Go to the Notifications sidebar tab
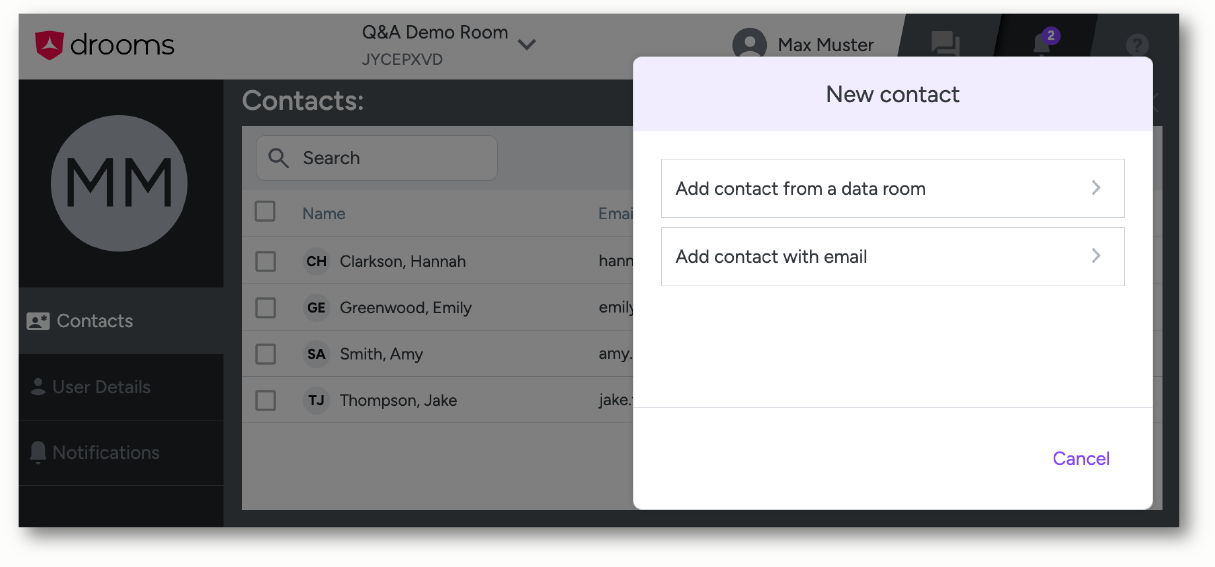Image resolution: width=1215 pixels, height=567 pixels. (x=105, y=453)
